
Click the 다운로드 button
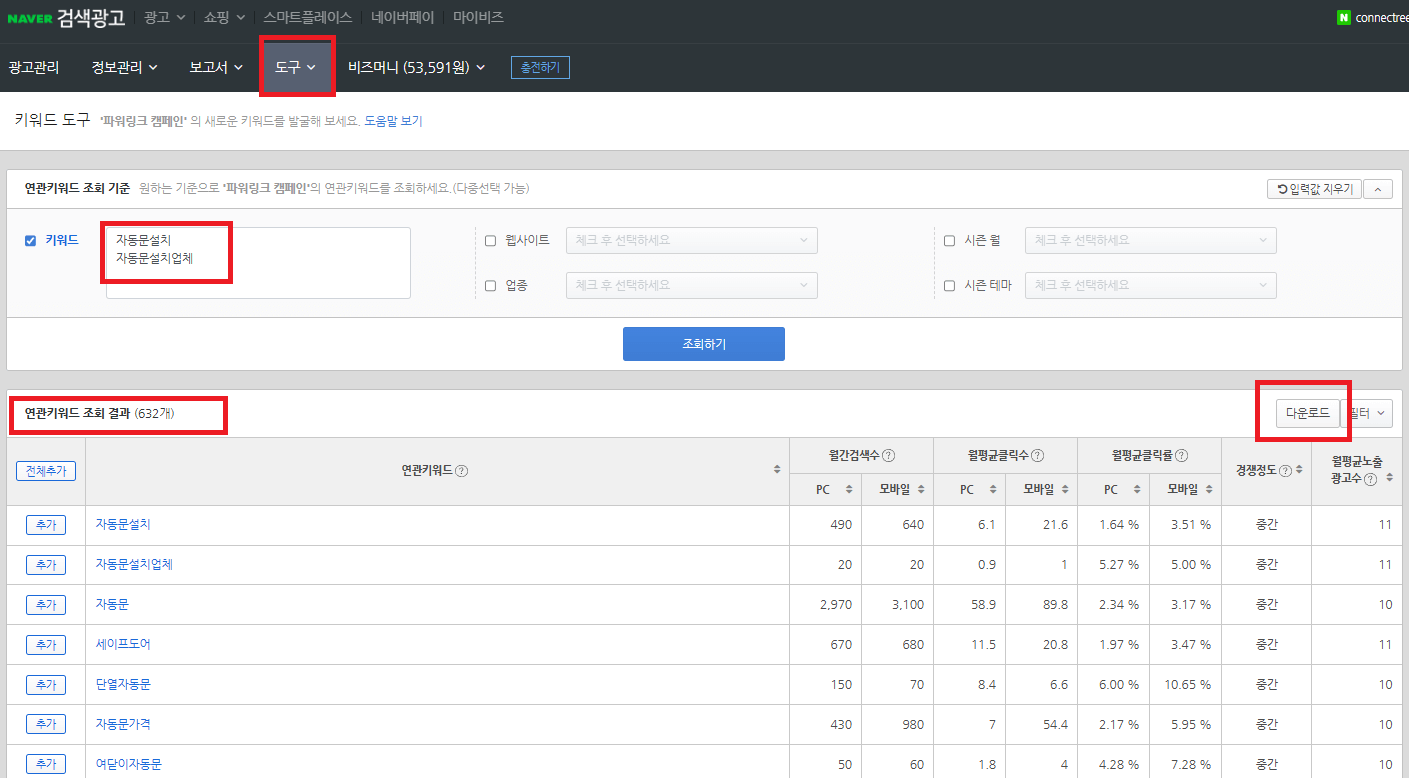click(1308, 413)
